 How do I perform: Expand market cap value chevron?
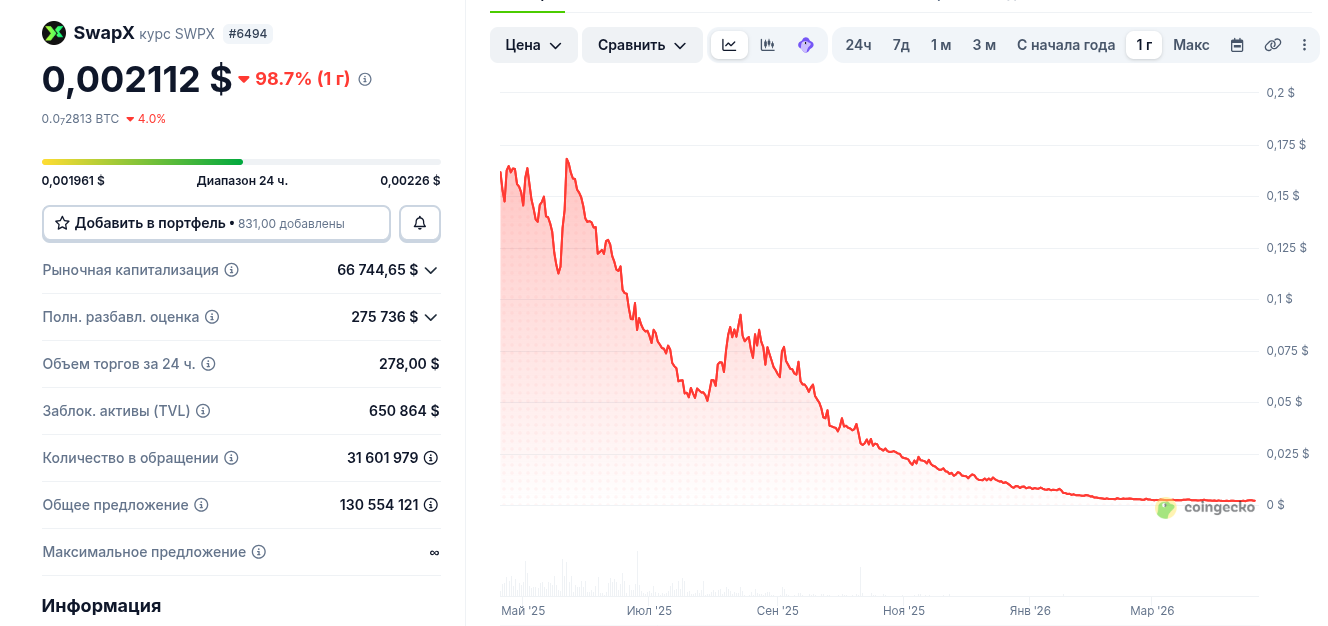pos(431,270)
